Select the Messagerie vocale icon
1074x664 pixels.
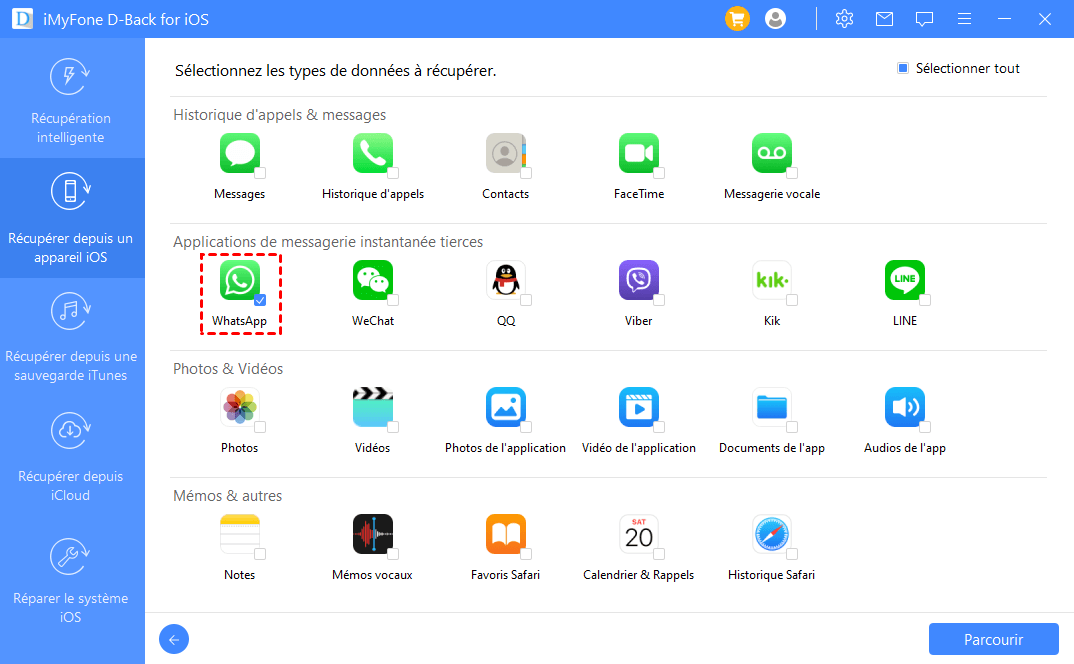click(771, 154)
